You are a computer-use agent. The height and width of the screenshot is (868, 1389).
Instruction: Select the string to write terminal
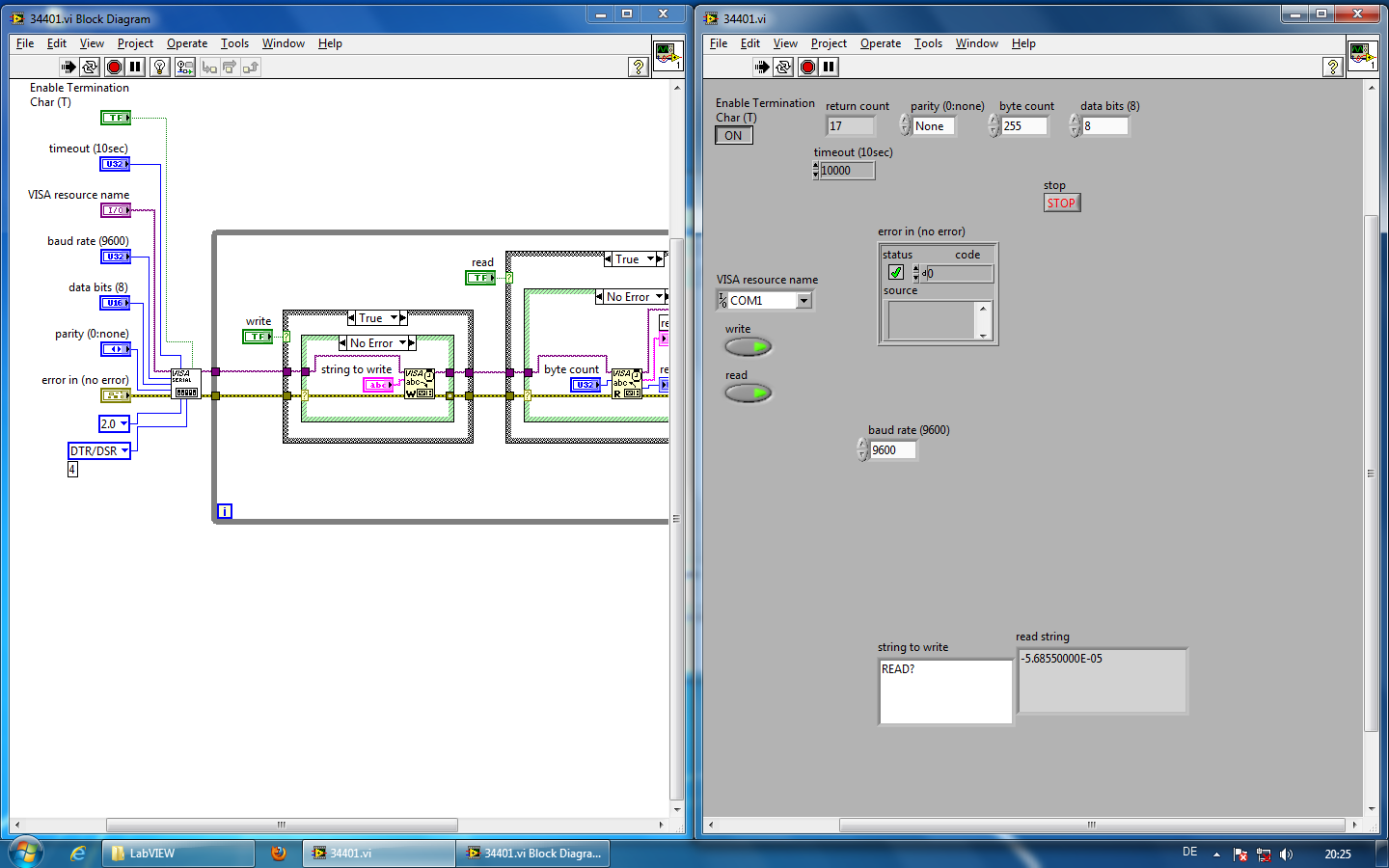(x=378, y=385)
